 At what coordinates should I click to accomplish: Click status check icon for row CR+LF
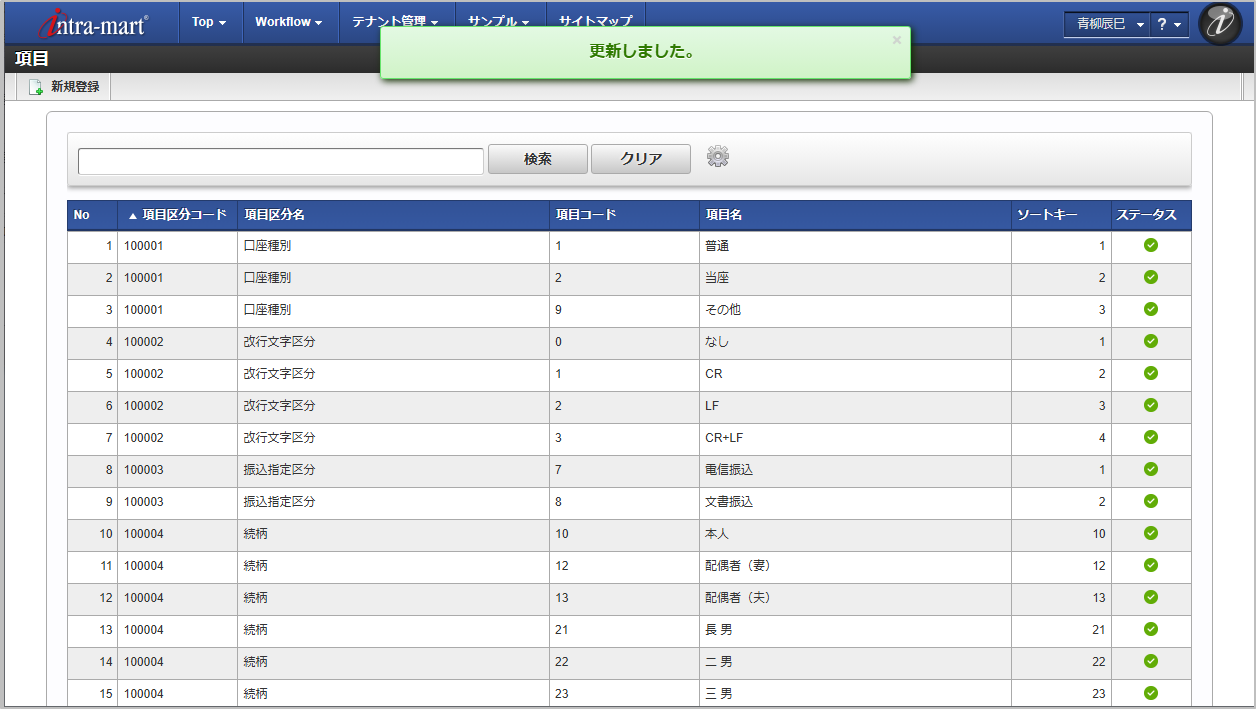[x=1151, y=437]
